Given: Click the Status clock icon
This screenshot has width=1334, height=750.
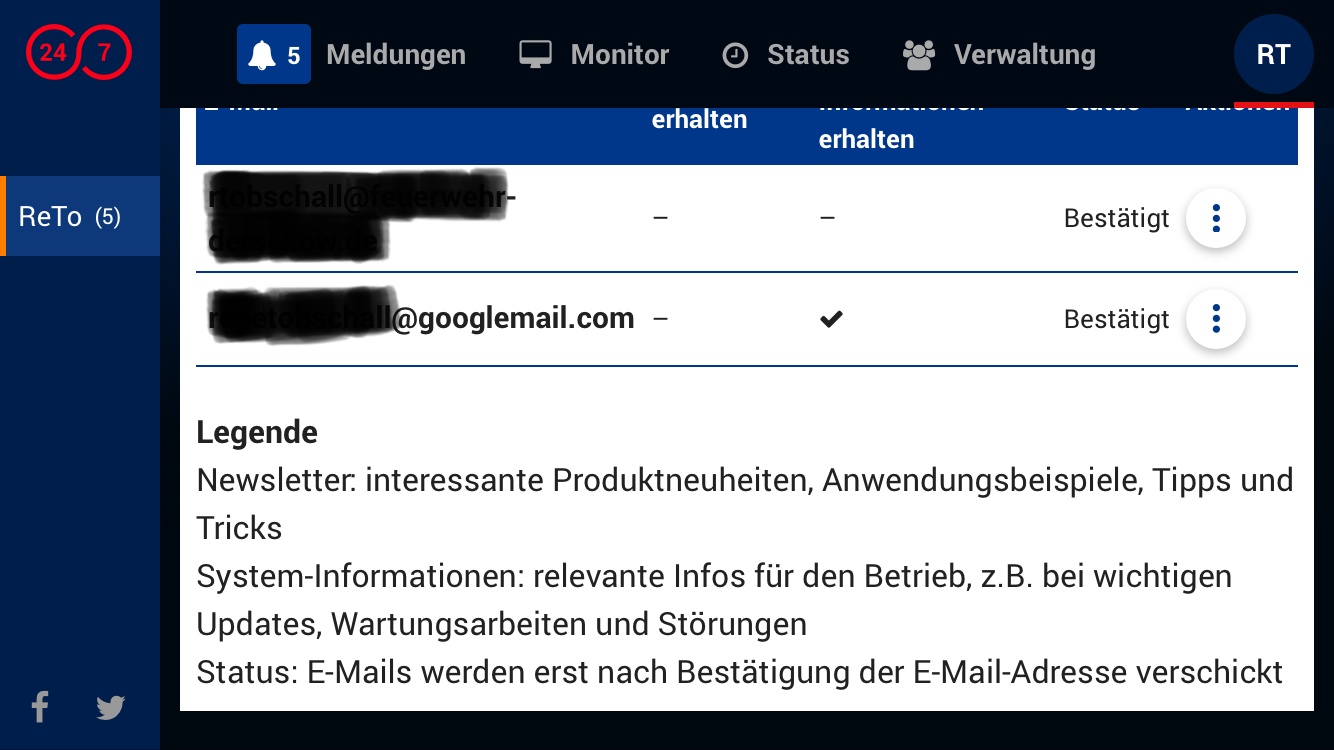Looking at the screenshot, I should pos(735,55).
